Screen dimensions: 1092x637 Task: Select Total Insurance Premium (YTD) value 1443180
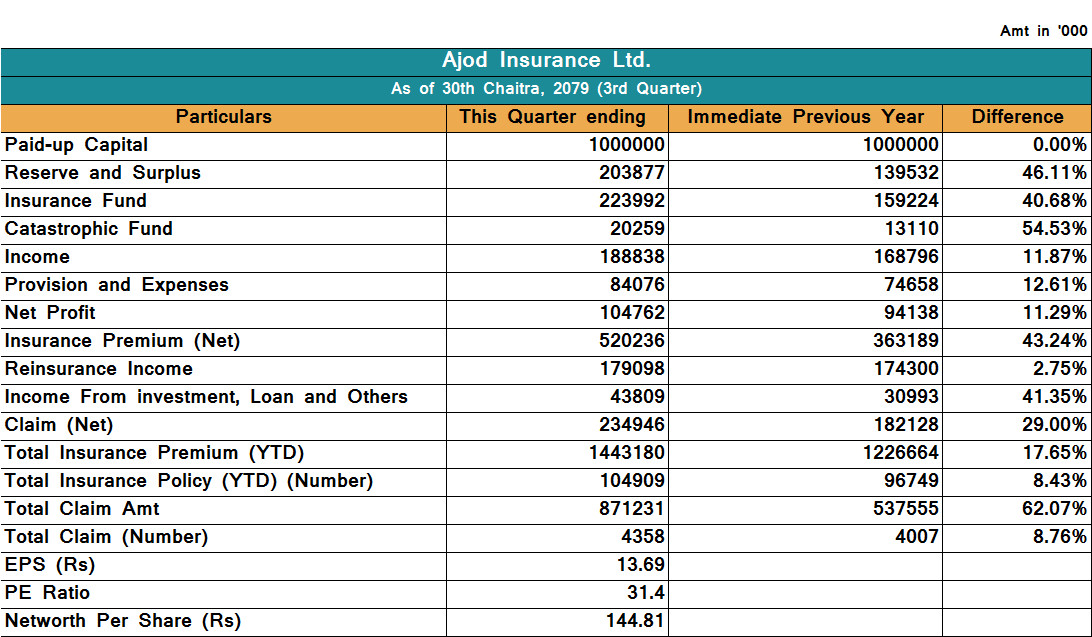(x=627, y=453)
